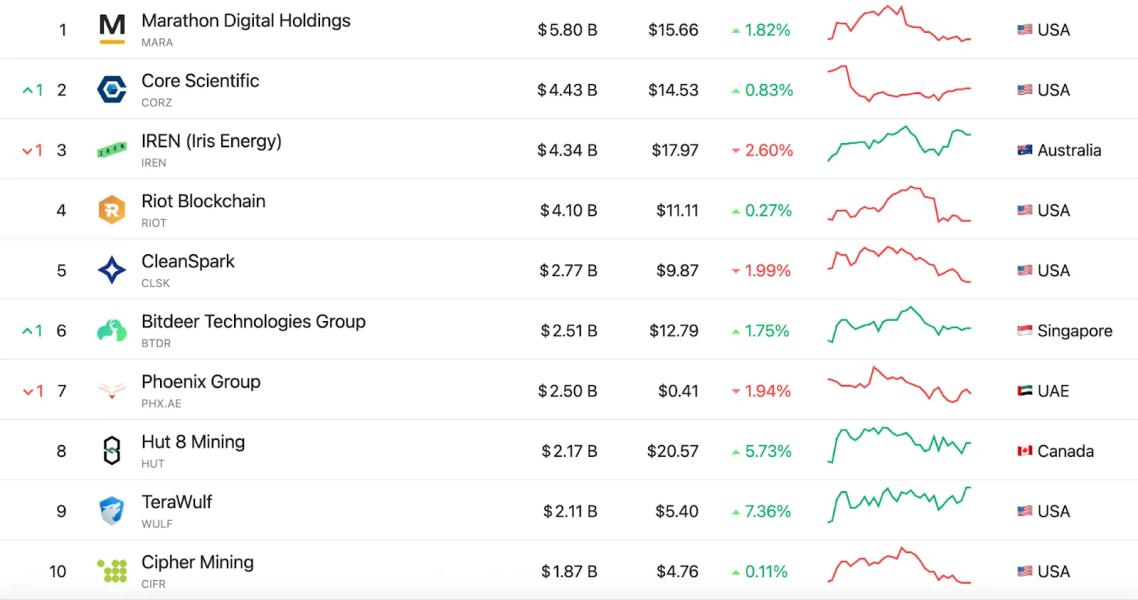Open the TeraWulf company name link
1138x600 pixels.
[x=177, y=502]
